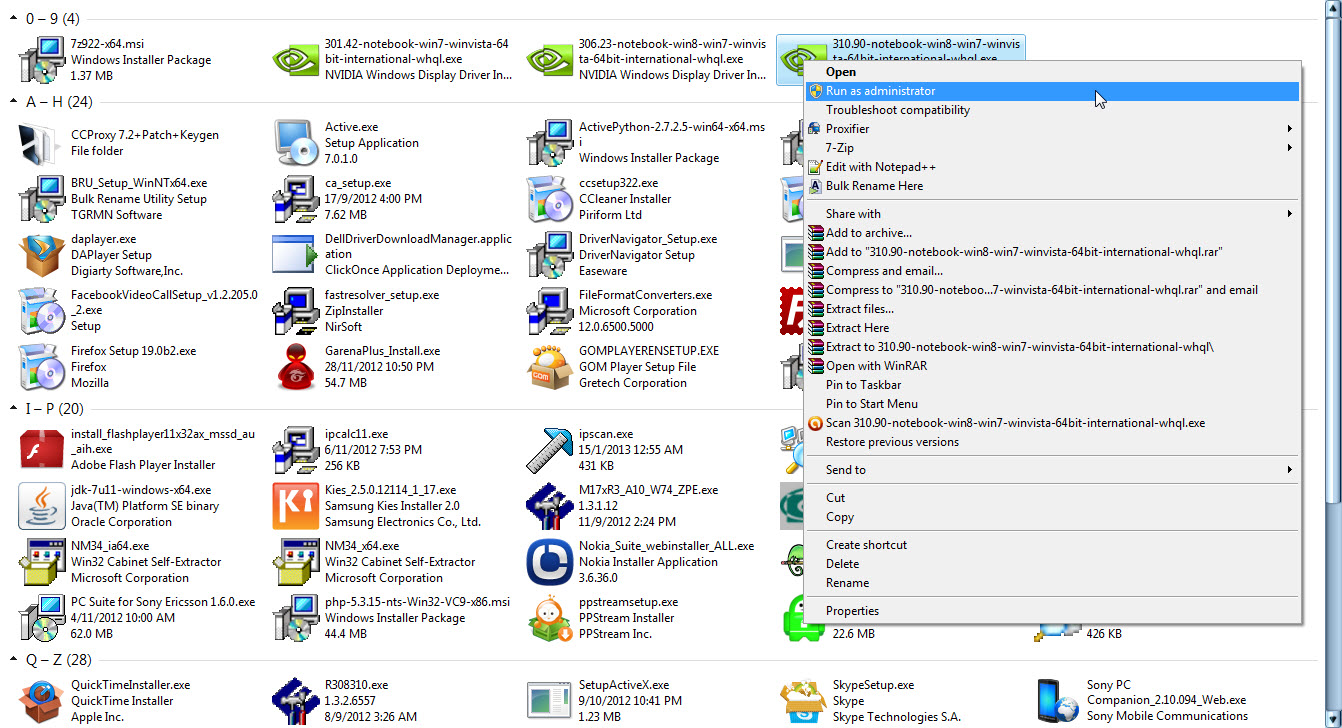The height and width of the screenshot is (728, 1342).
Task: Choose Scan 310.90-notebook with antivirus
Action: (x=1053, y=423)
